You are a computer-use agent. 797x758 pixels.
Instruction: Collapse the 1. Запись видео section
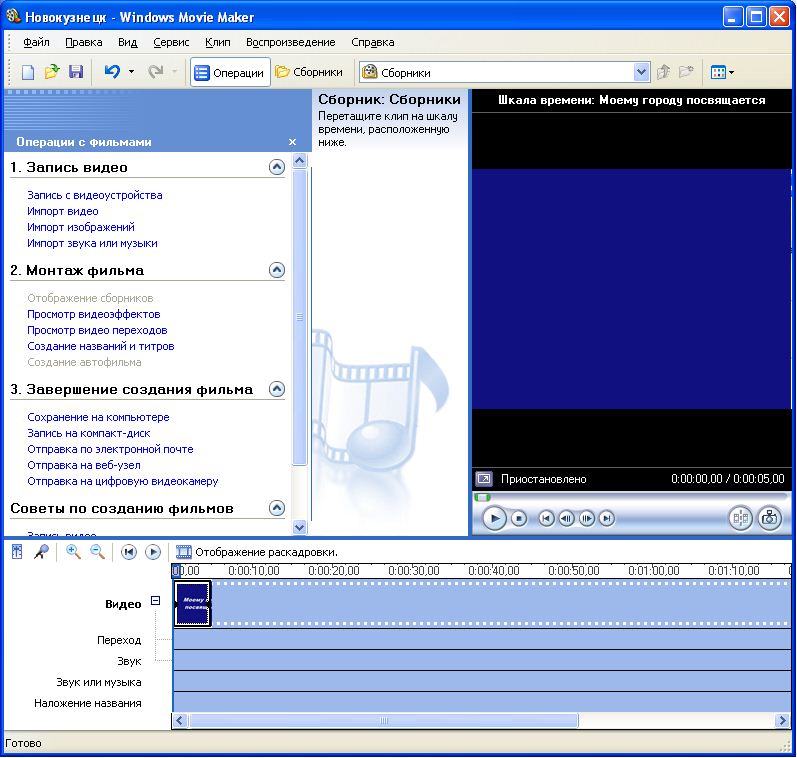click(x=277, y=167)
